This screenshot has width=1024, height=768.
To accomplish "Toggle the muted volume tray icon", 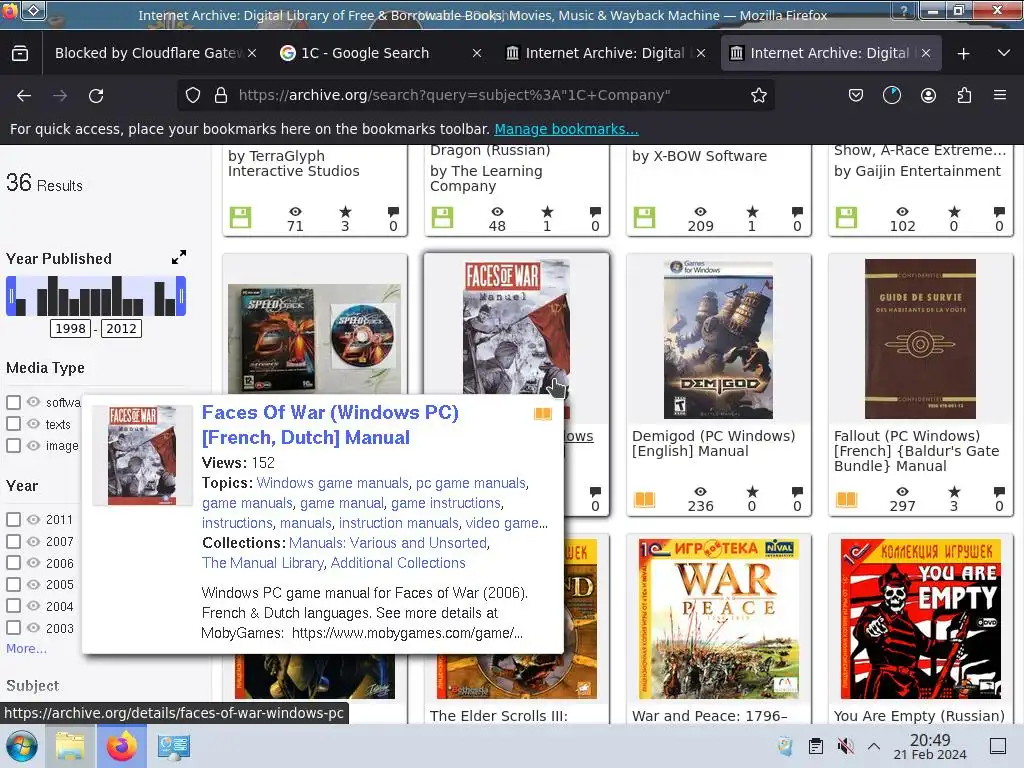I will 845,746.
